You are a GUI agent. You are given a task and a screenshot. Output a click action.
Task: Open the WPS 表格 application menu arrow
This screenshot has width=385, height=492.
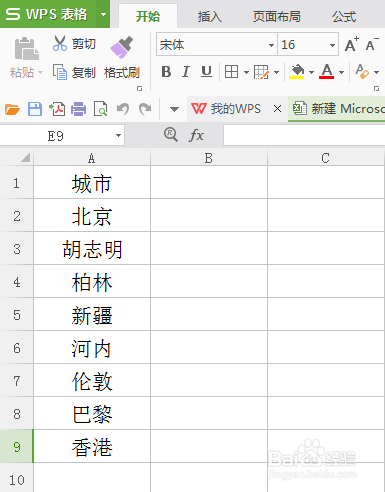[x=103, y=14]
